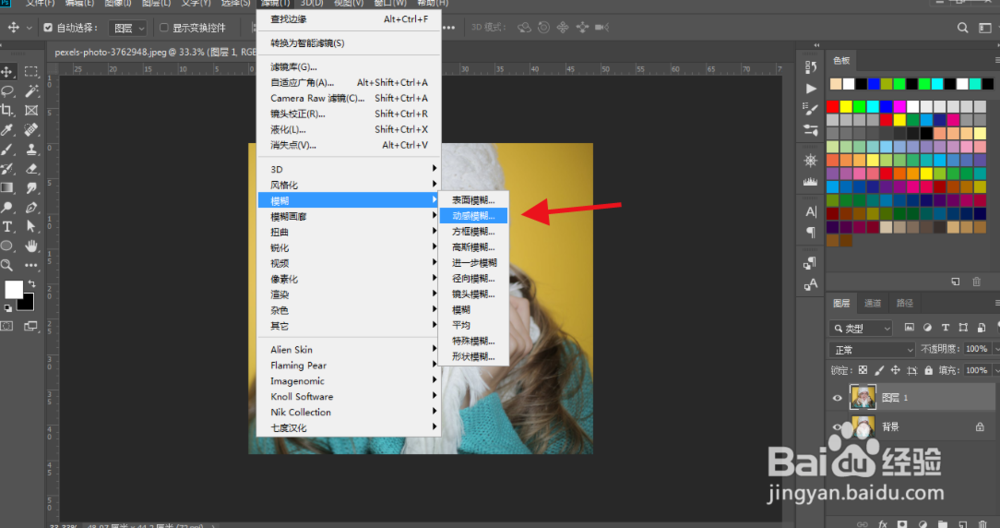Click the 色板 panel tab

tap(841, 61)
